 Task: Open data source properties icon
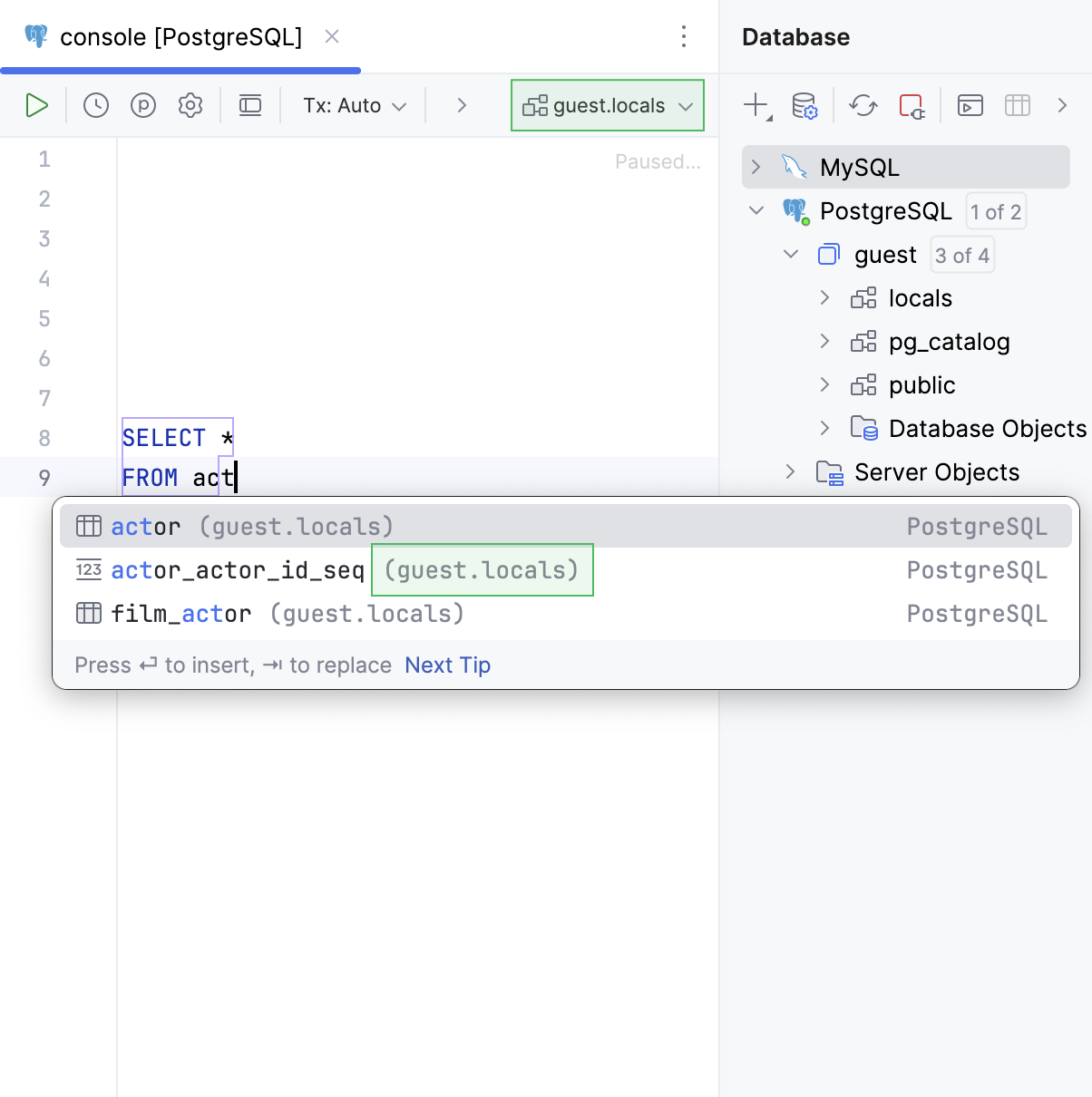point(804,105)
